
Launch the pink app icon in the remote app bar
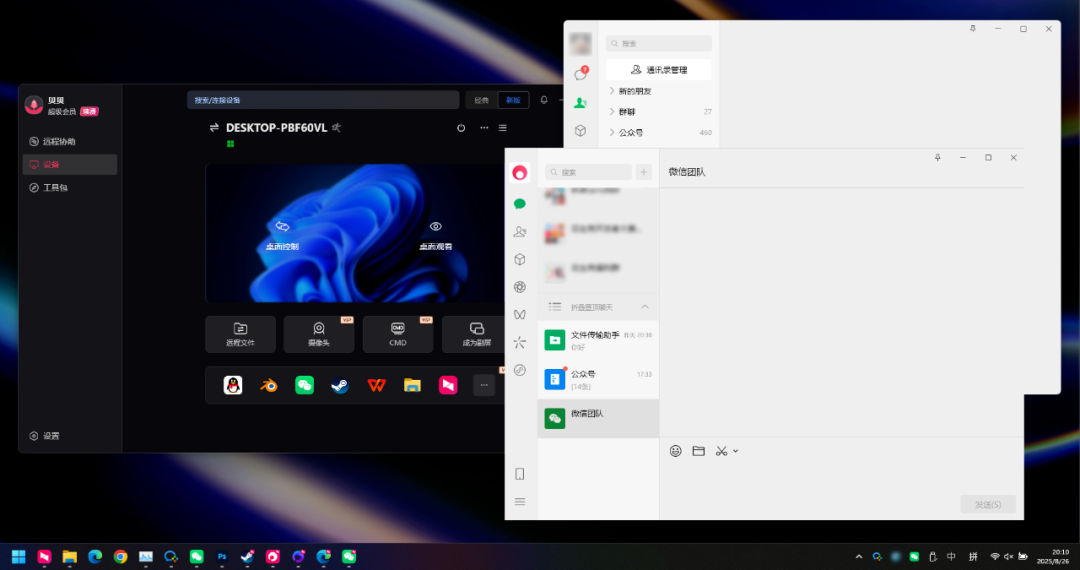click(448, 386)
